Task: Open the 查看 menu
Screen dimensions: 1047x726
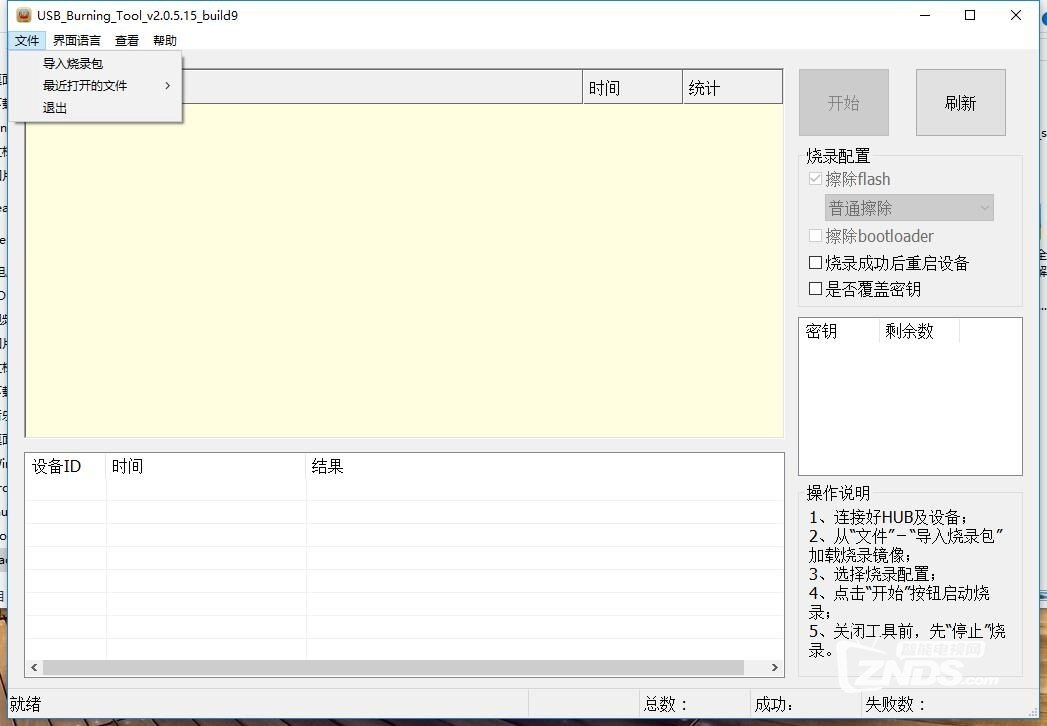Action: click(127, 40)
